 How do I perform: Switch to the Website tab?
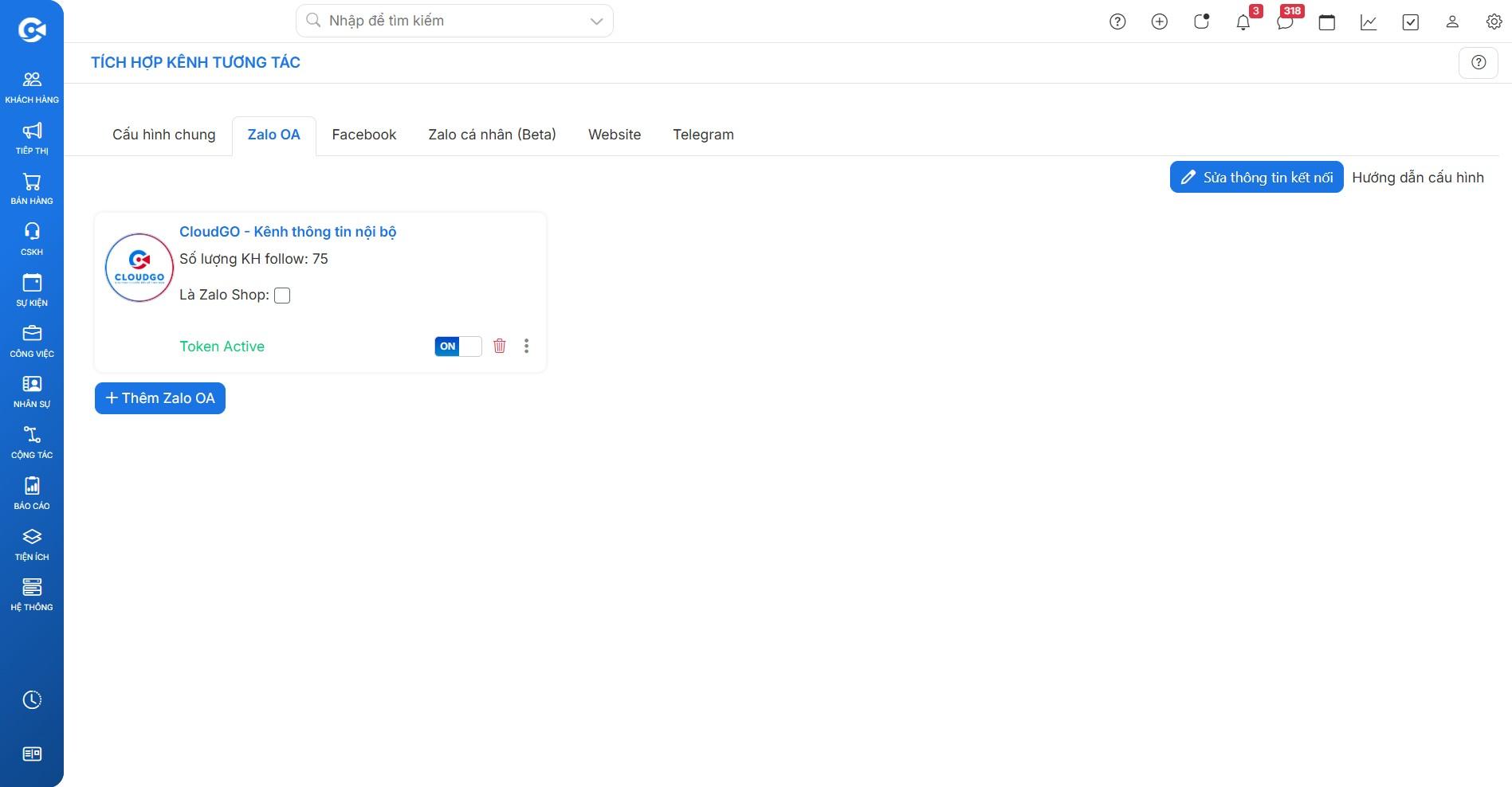pyautogui.click(x=615, y=135)
